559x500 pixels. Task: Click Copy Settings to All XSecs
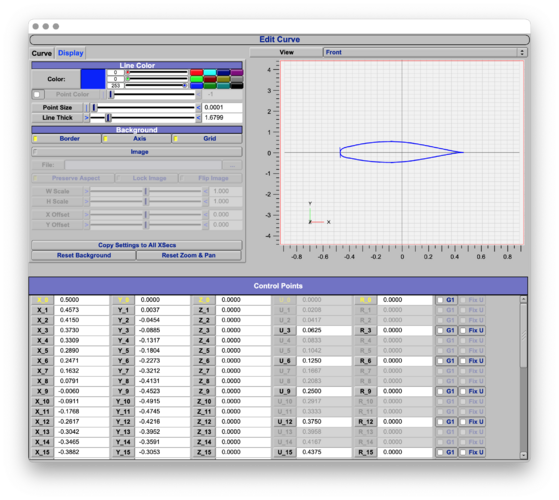pyautogui.click(x=137, y=245)
